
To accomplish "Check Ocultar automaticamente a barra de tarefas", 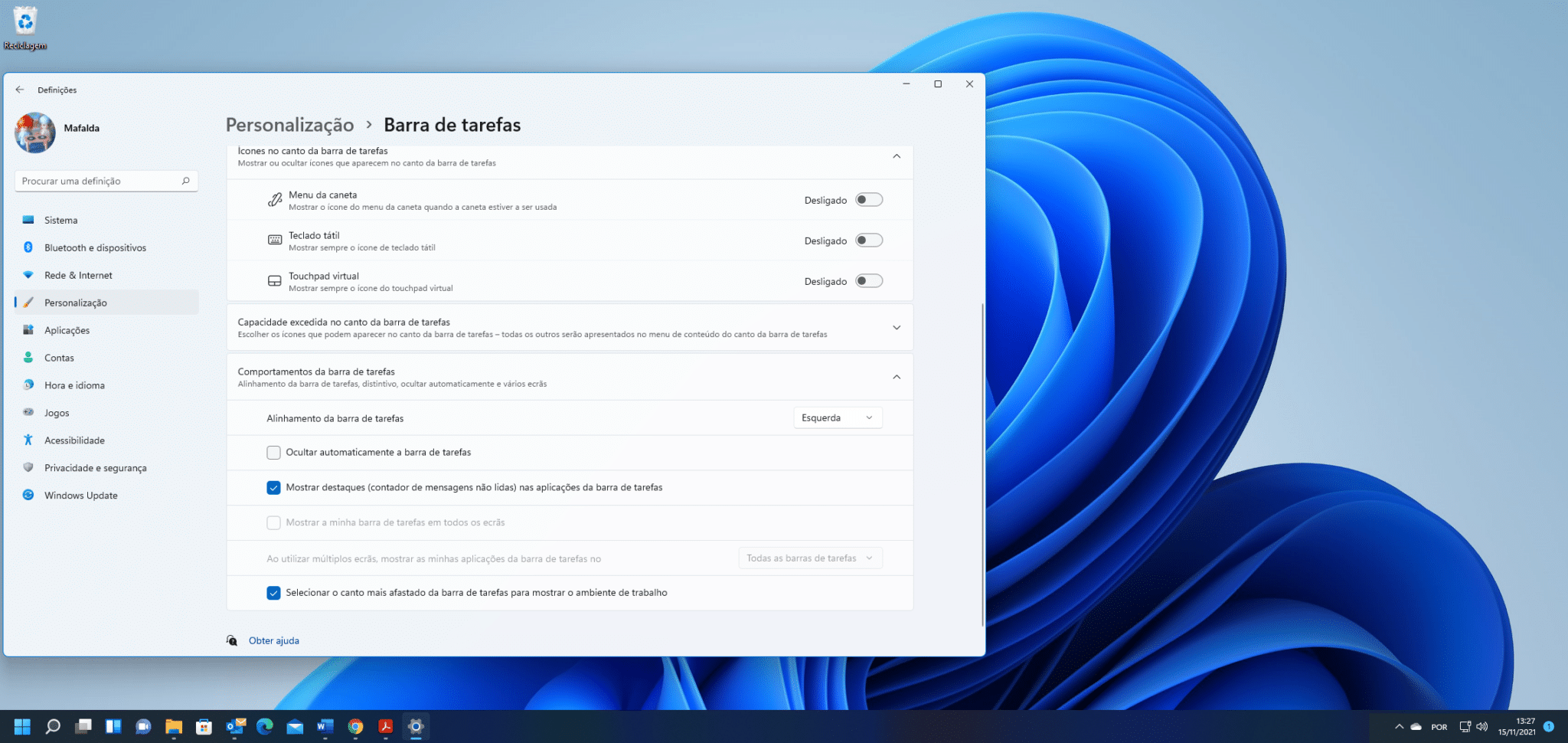I will [x=273, y=453].
